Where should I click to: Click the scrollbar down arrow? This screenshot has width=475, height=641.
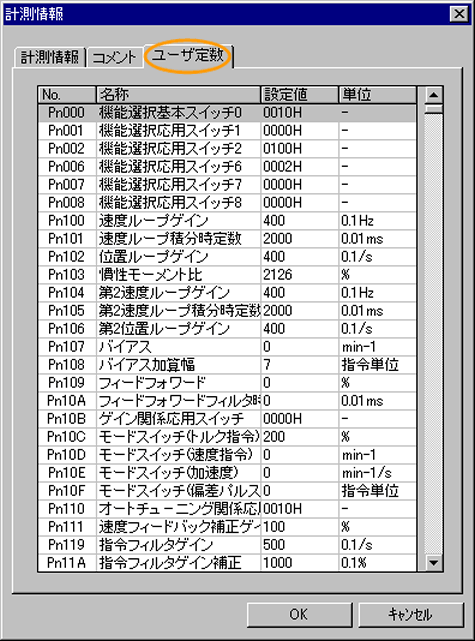433,563
